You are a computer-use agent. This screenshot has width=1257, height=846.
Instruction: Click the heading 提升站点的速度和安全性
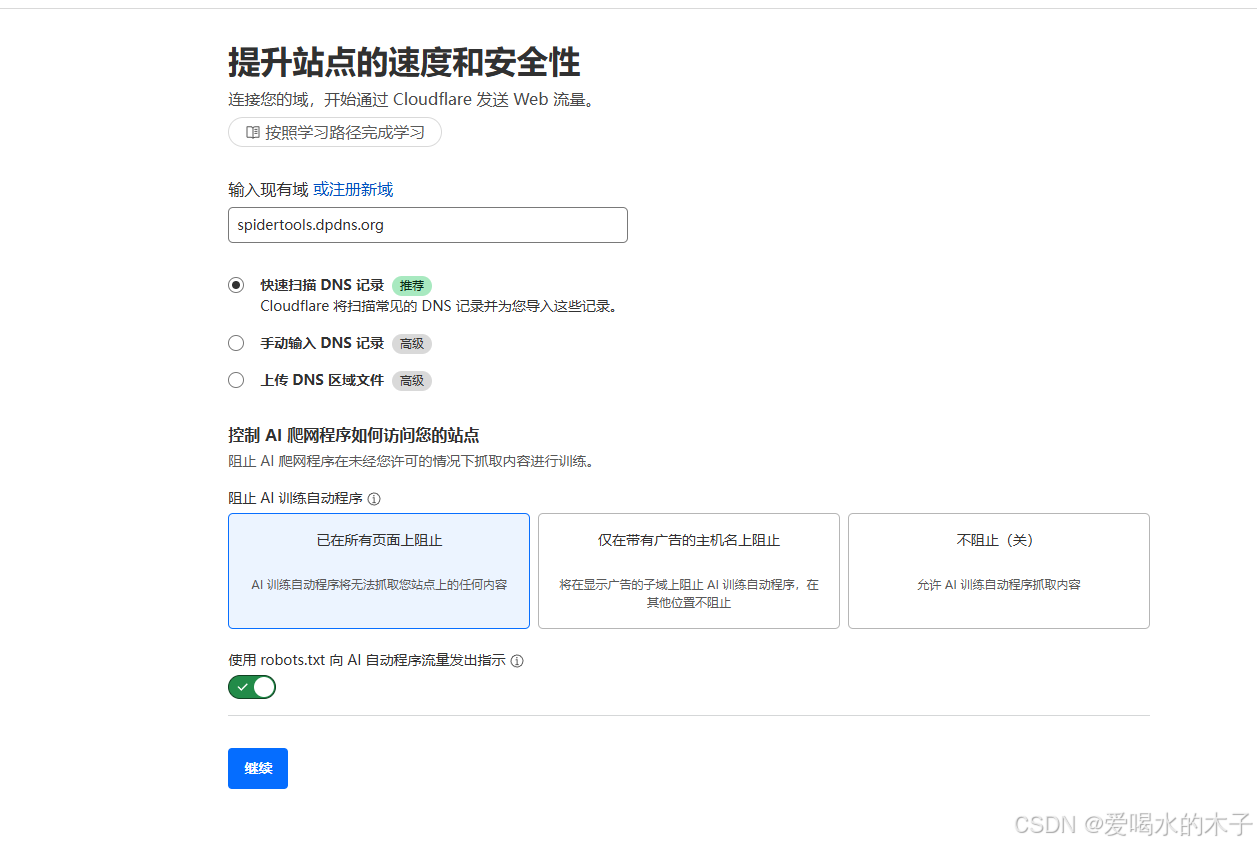click(404, 62)
